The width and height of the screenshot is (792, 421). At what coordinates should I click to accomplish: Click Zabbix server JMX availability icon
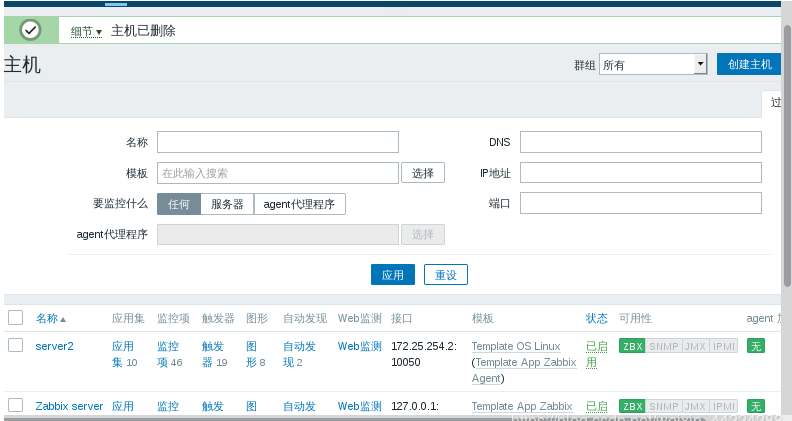(x=695, y=406)
